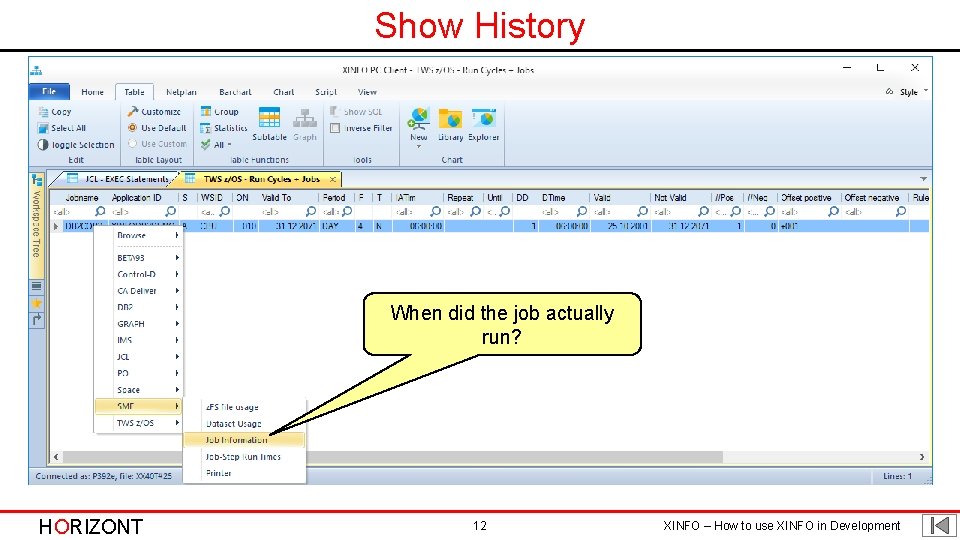Viewport: 960px width, 540px height.
Task: Click search icon in Offset positive filter
Action: 833,211
